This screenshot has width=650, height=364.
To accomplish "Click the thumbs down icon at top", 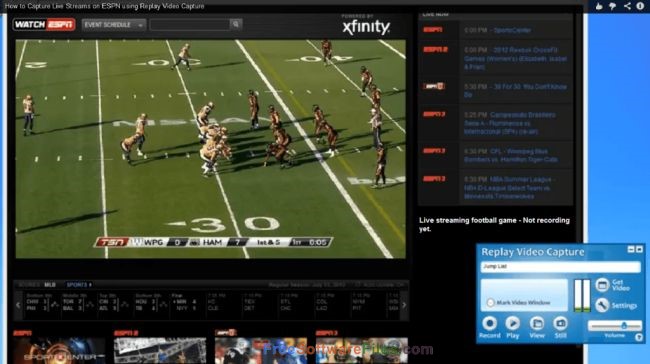I will click(x=613, y=6).
